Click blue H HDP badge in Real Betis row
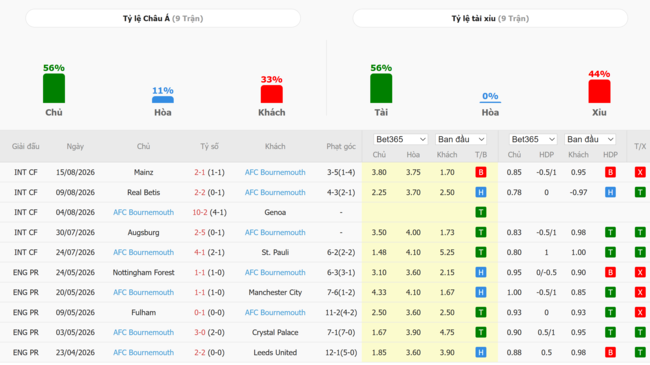650x365 pixels. click(x=610, y=192)
